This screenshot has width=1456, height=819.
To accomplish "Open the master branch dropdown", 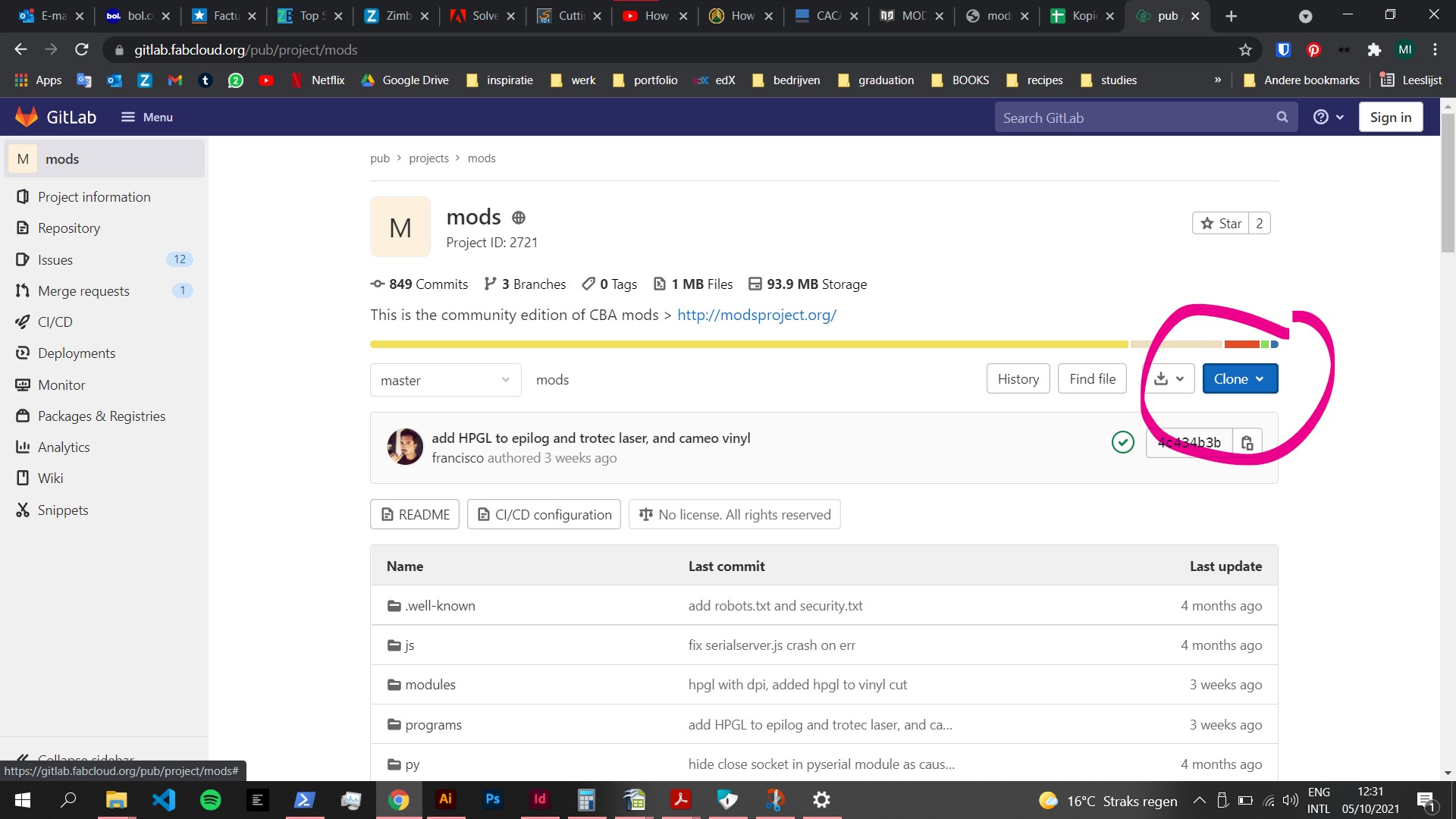I will coord(445,380).
